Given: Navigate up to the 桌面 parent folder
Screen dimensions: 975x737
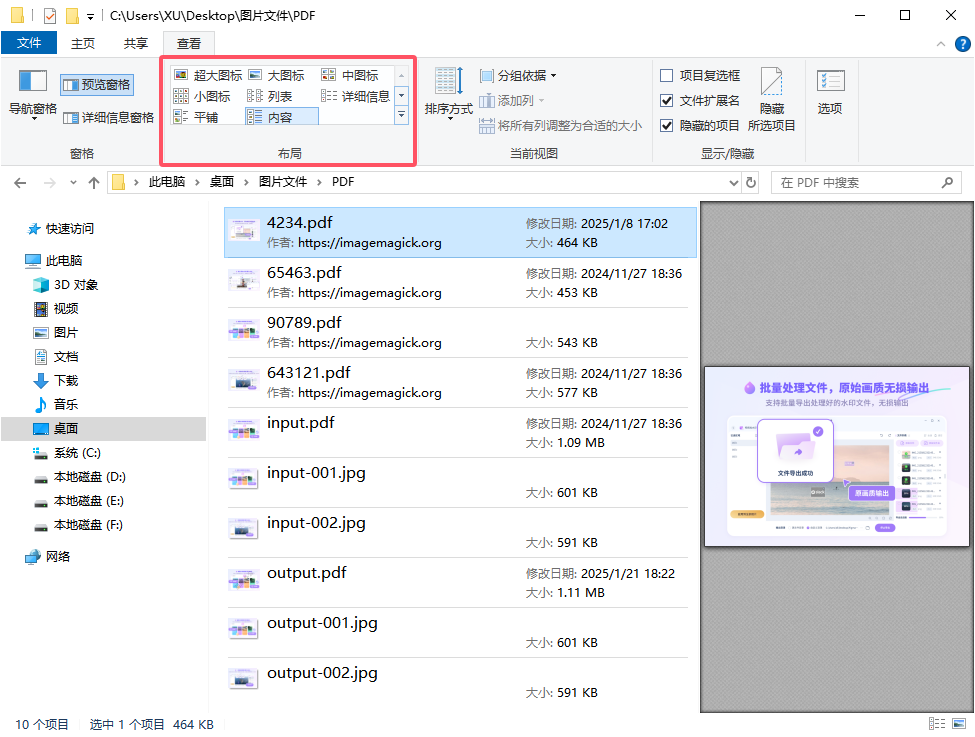Looking at the screenshot, I should coord(92,181).
